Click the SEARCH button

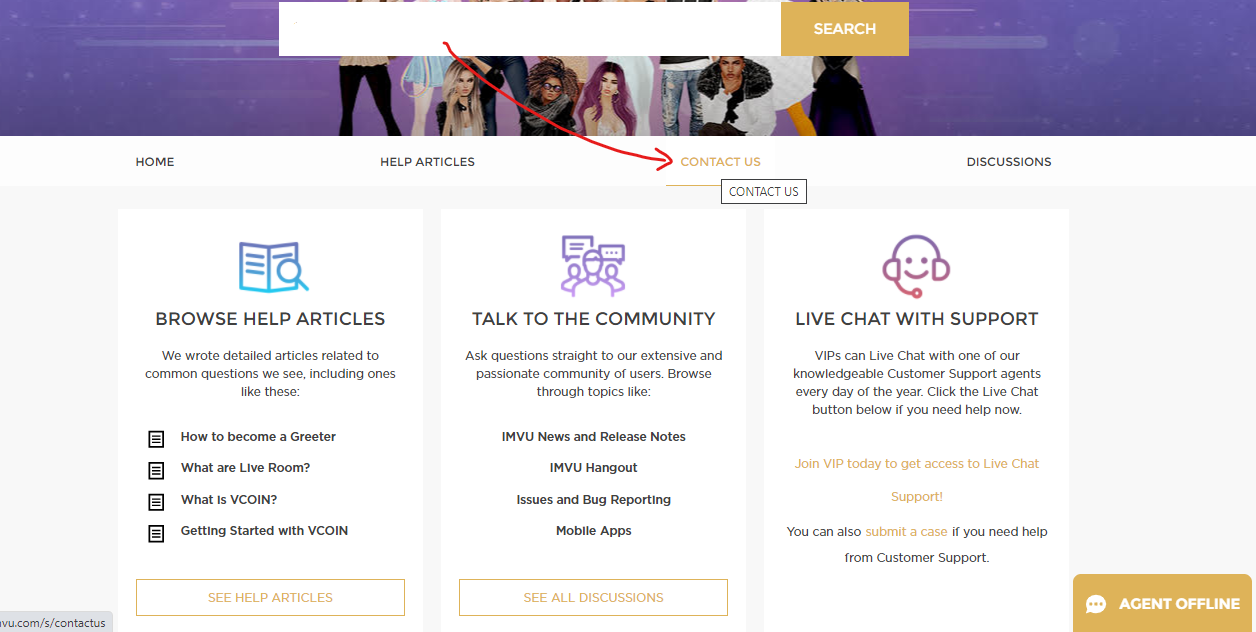click(844, 29)
